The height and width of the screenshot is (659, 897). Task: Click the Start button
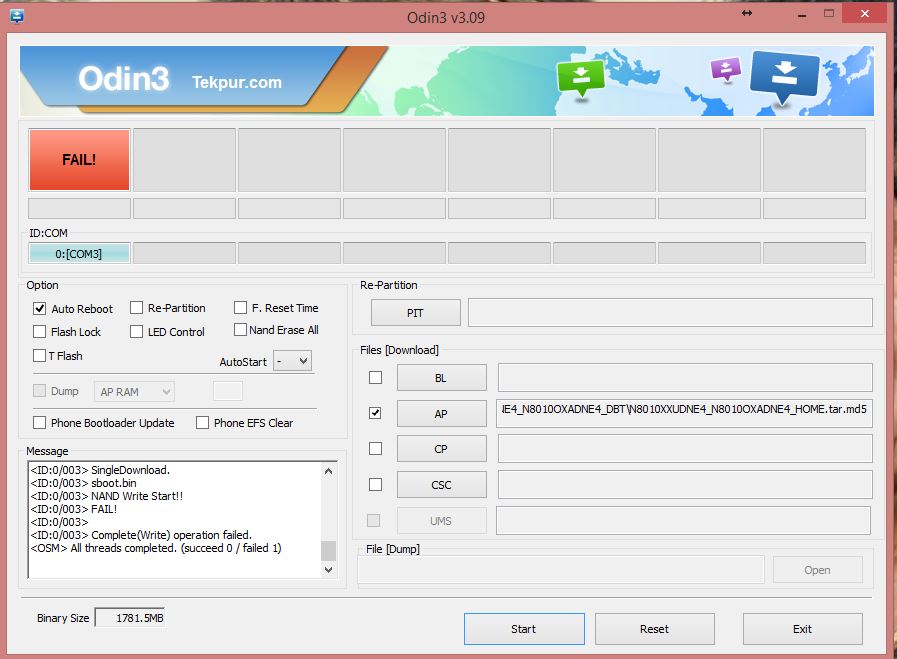point(524,629)
